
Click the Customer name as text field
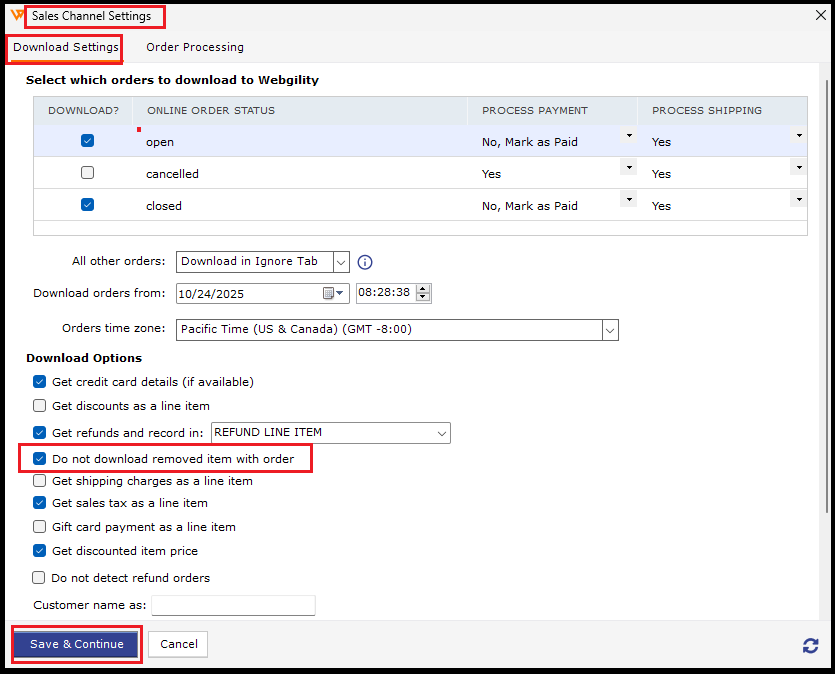coord(233,605)
